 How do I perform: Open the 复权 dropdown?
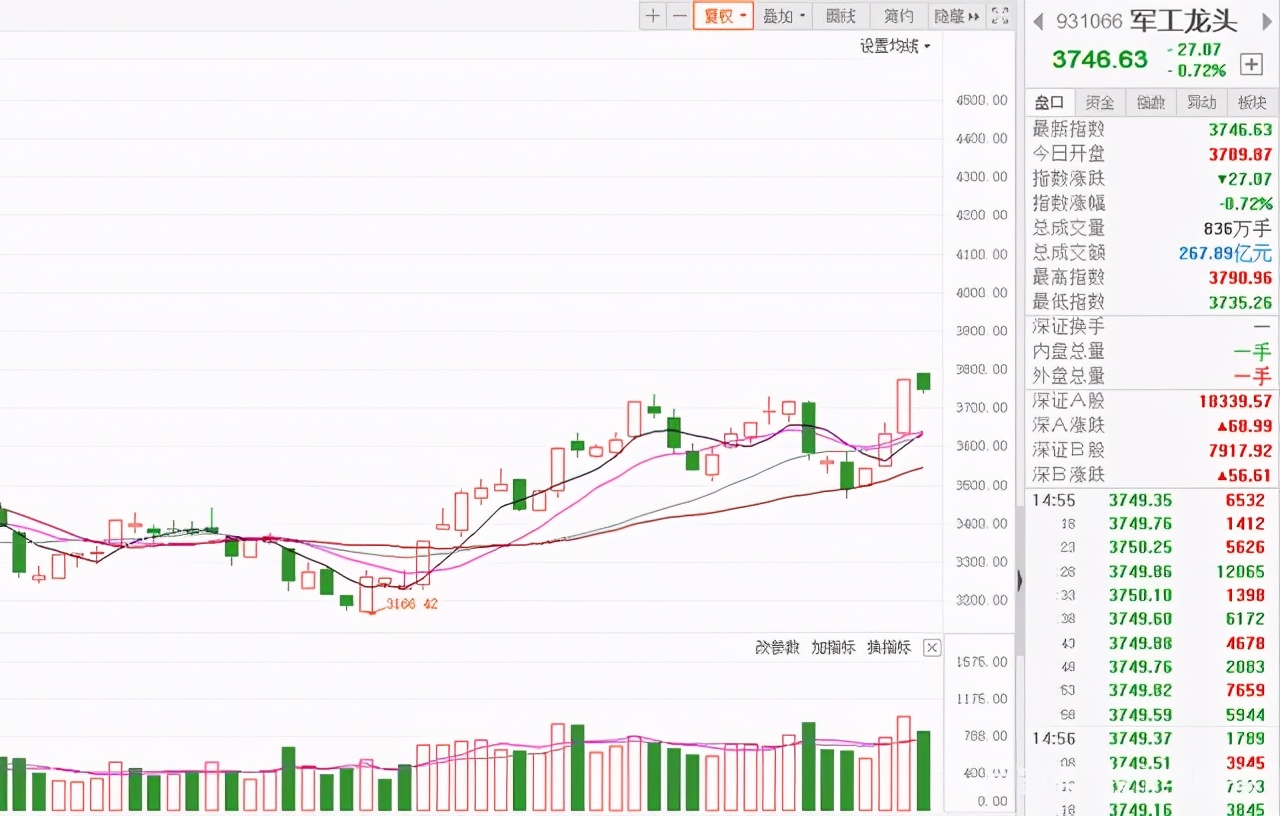[x=723, y=15]
